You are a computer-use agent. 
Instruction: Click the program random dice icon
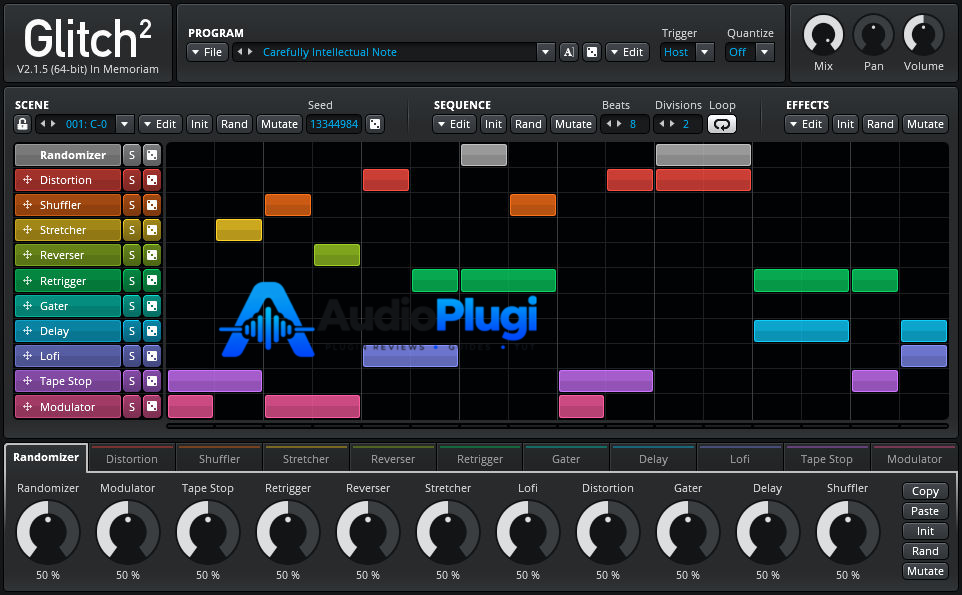[591, 52]
